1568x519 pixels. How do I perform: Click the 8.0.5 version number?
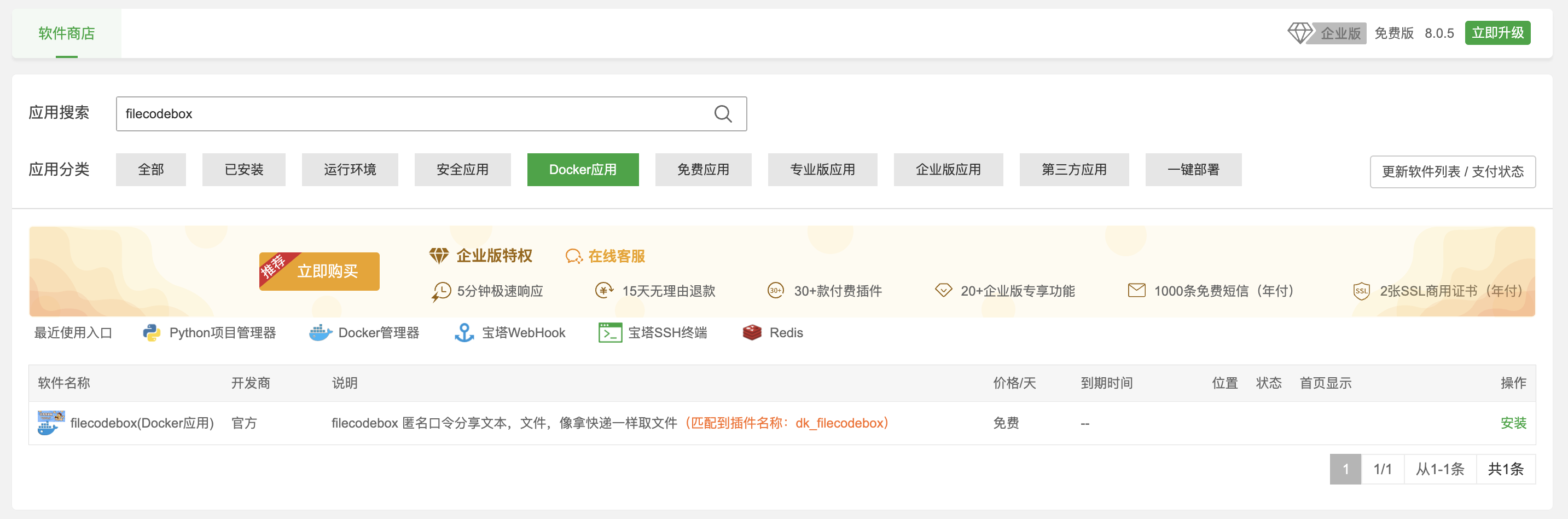pos(1439,33)
